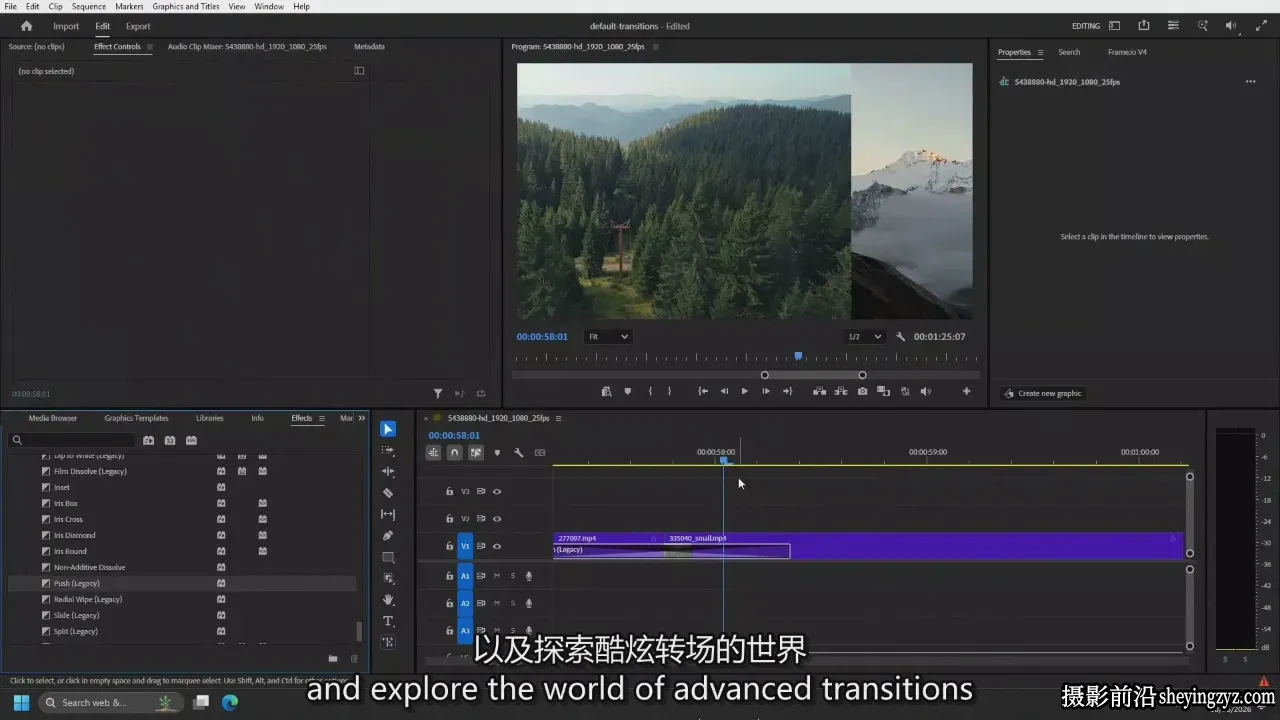
Task: Select the Slip tool
Action: click(388, 514)
